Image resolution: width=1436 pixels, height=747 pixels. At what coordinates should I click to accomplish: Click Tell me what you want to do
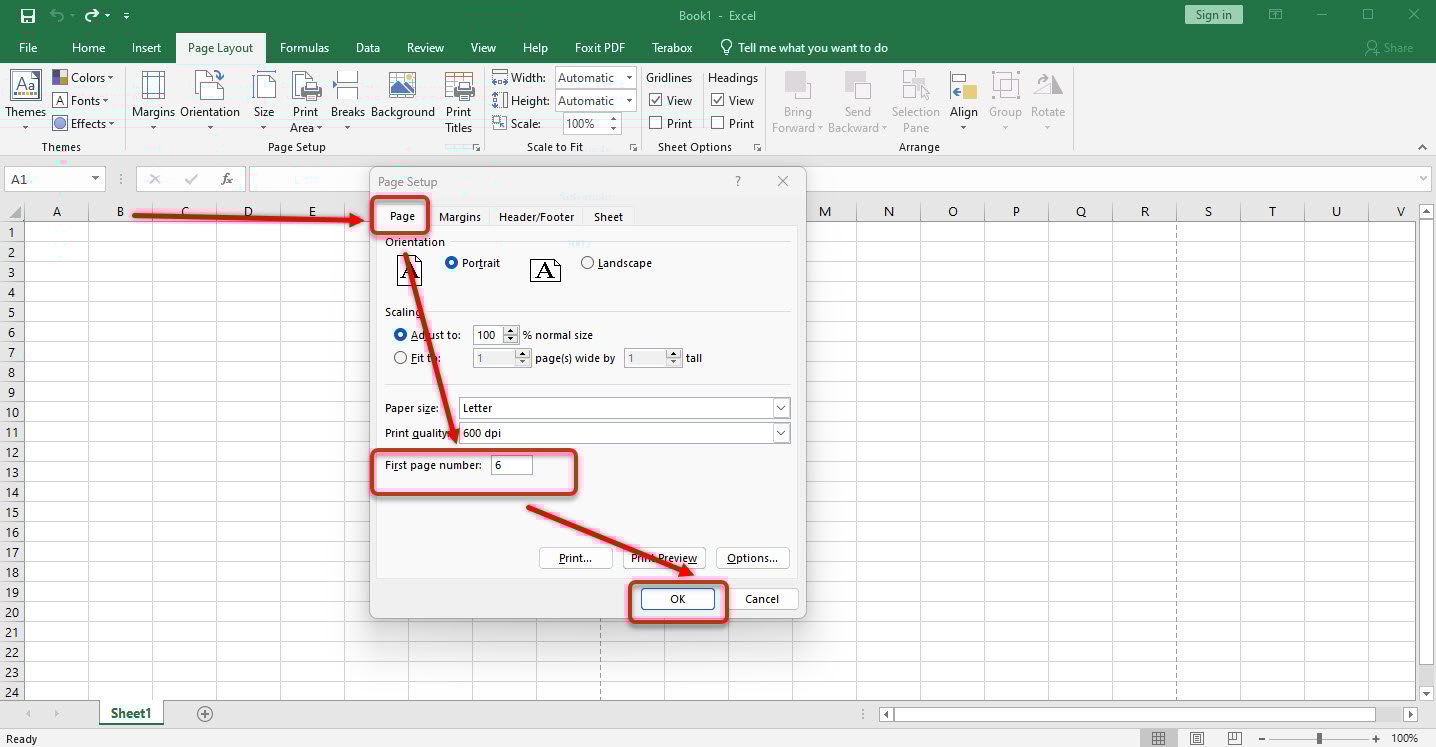(x=803, y=47)
